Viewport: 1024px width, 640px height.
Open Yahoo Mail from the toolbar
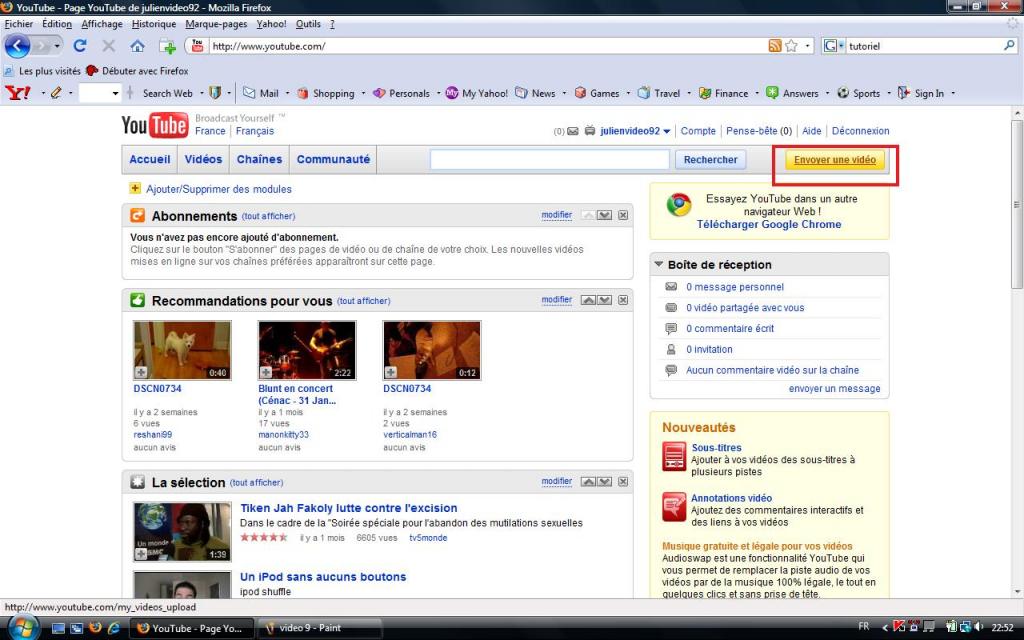(x=261, y=93)
